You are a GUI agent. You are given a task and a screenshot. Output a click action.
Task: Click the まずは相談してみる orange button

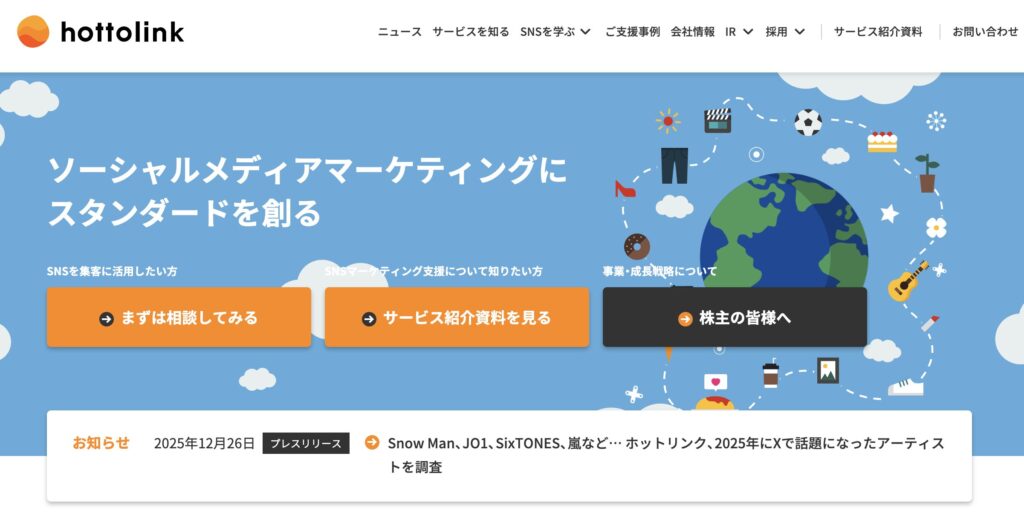(179, 318)
